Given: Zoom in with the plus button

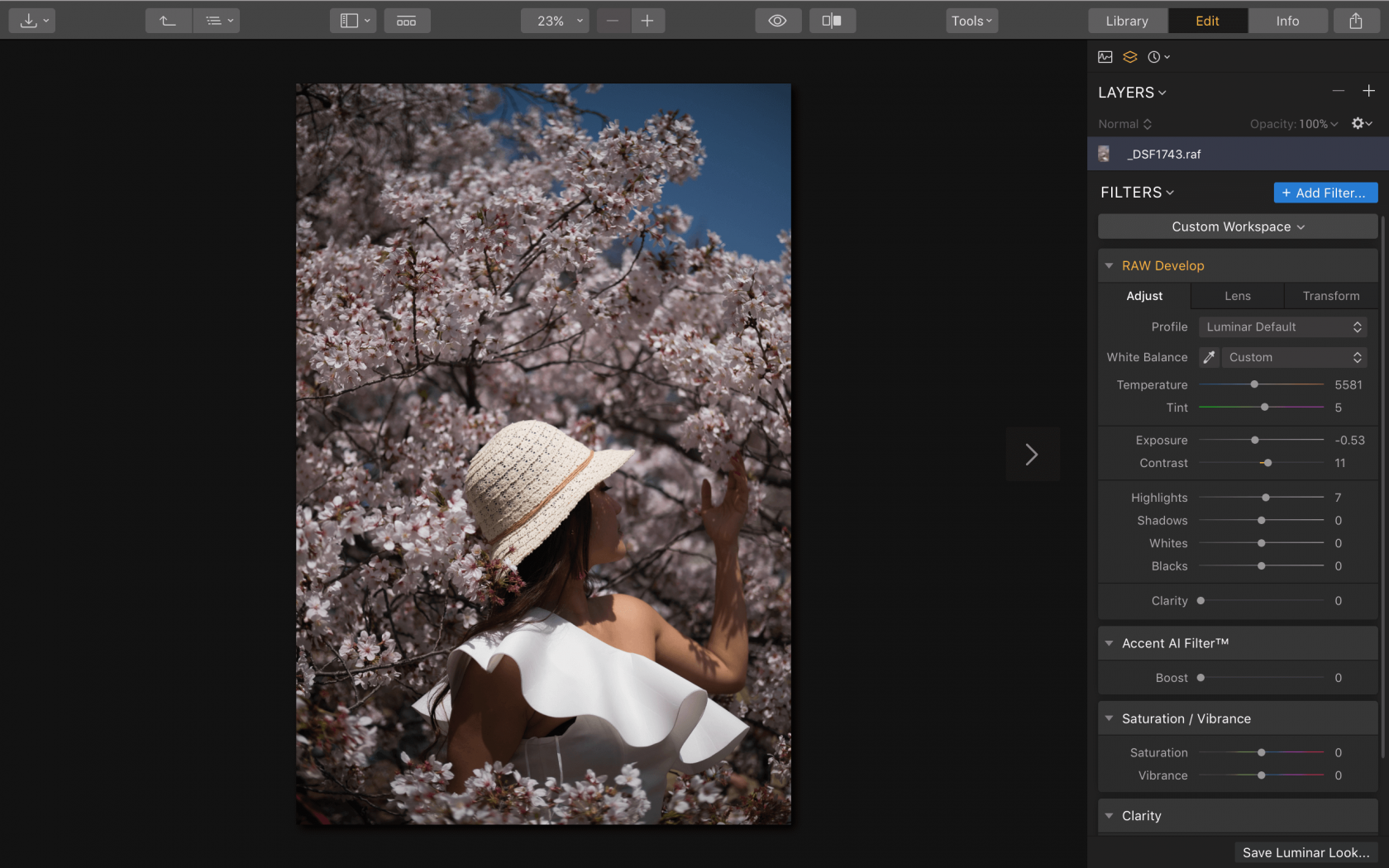Looking at the screenshot, I should pos(647,21).
